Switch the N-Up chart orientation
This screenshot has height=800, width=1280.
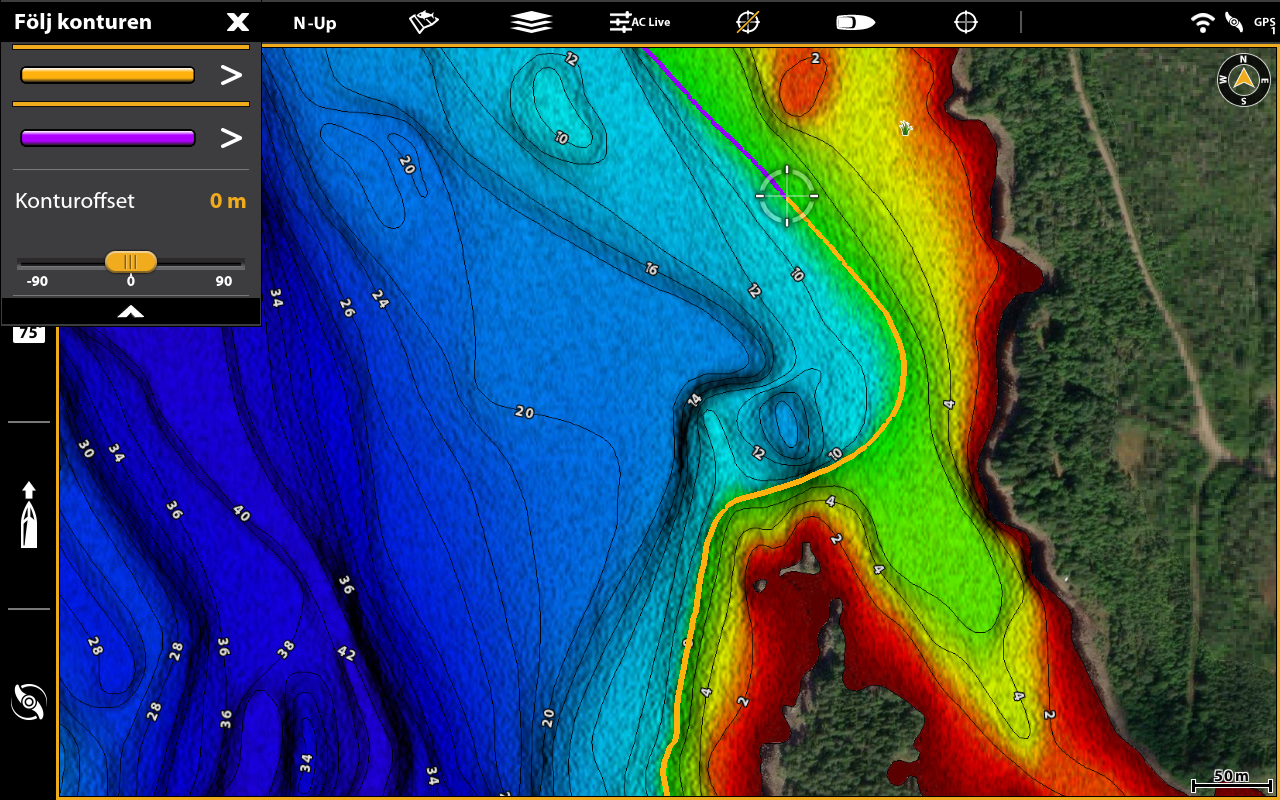[314, 23]
